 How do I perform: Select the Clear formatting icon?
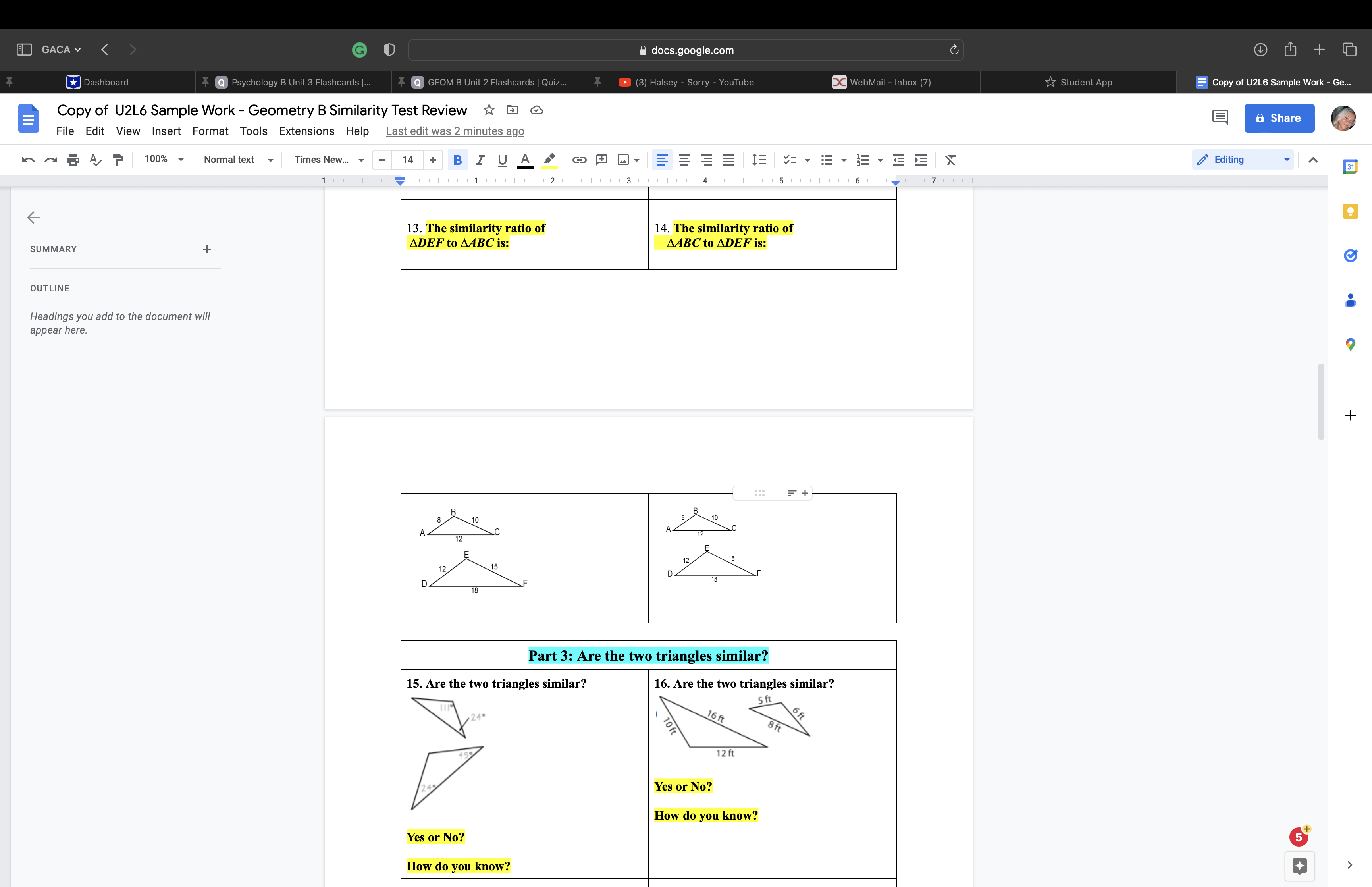[x=950, y=160]
